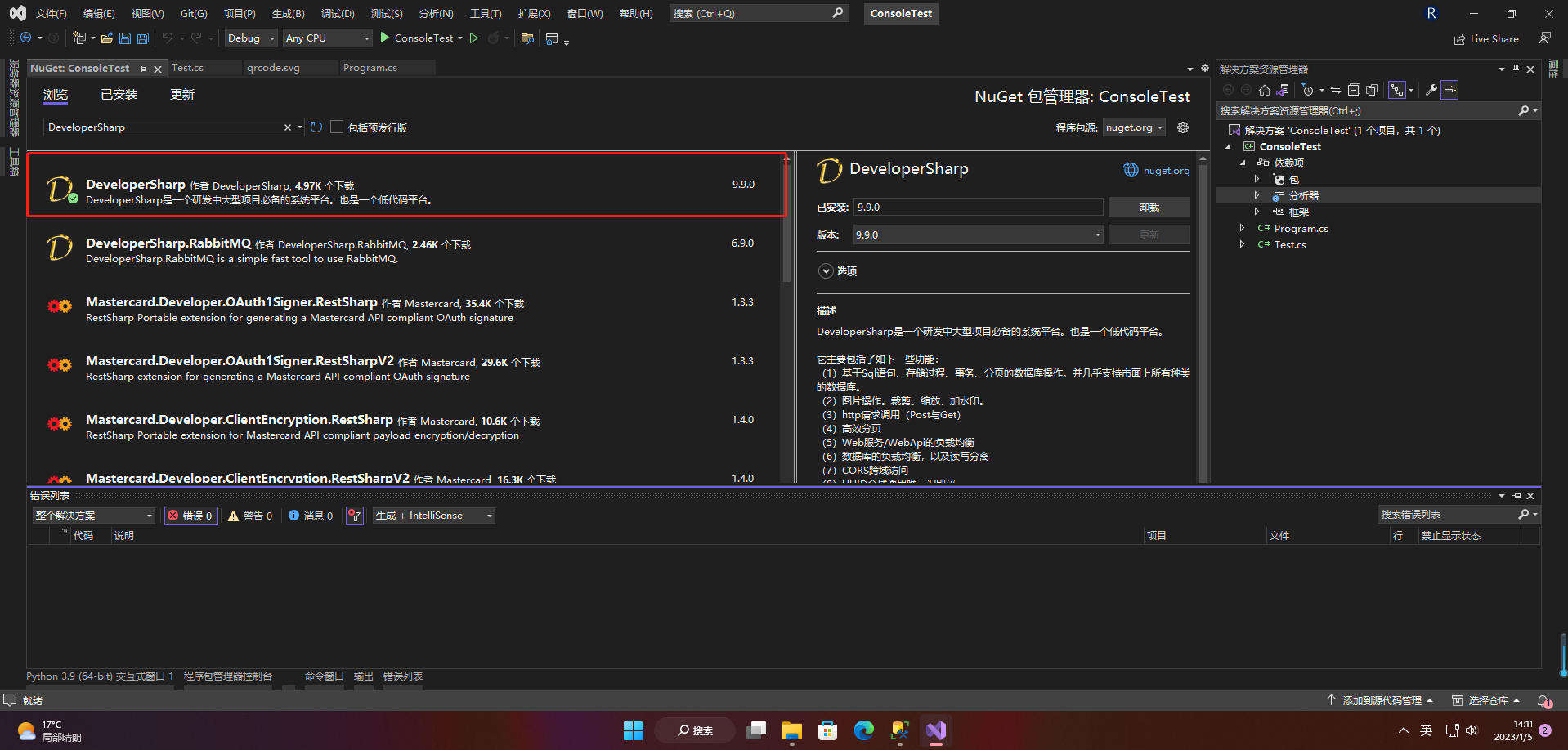Sync with active document in Solution Explorer
This screenshot has height=750, width=1568.
pyautogui.click(x=1336, y=90)
